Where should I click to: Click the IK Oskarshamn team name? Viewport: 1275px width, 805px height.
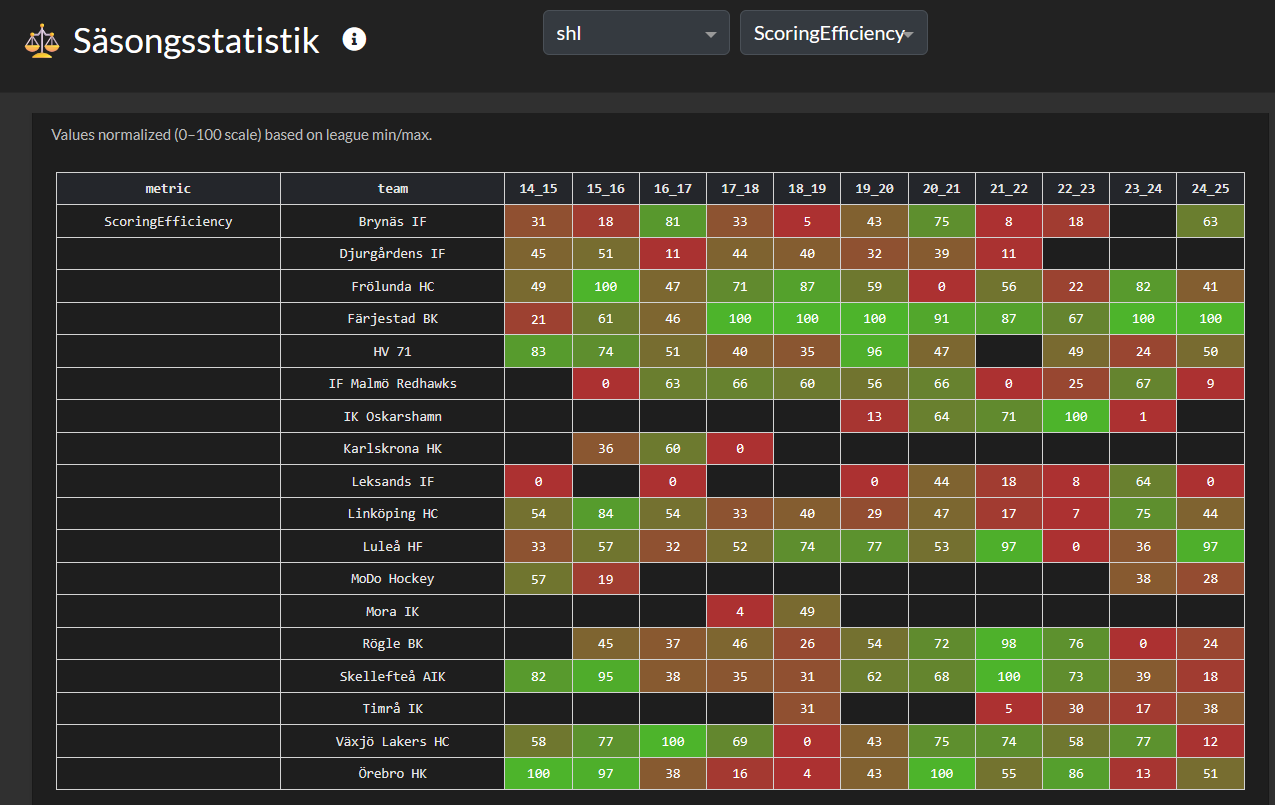pos(392,416)
